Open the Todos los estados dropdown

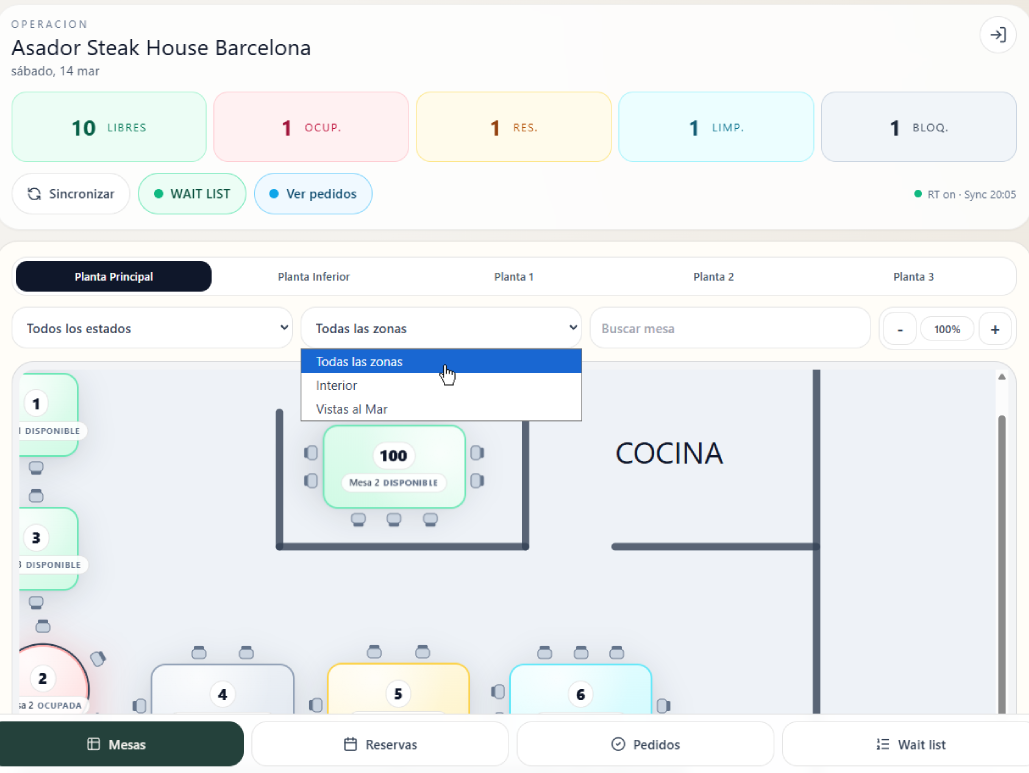pos(152,328)
